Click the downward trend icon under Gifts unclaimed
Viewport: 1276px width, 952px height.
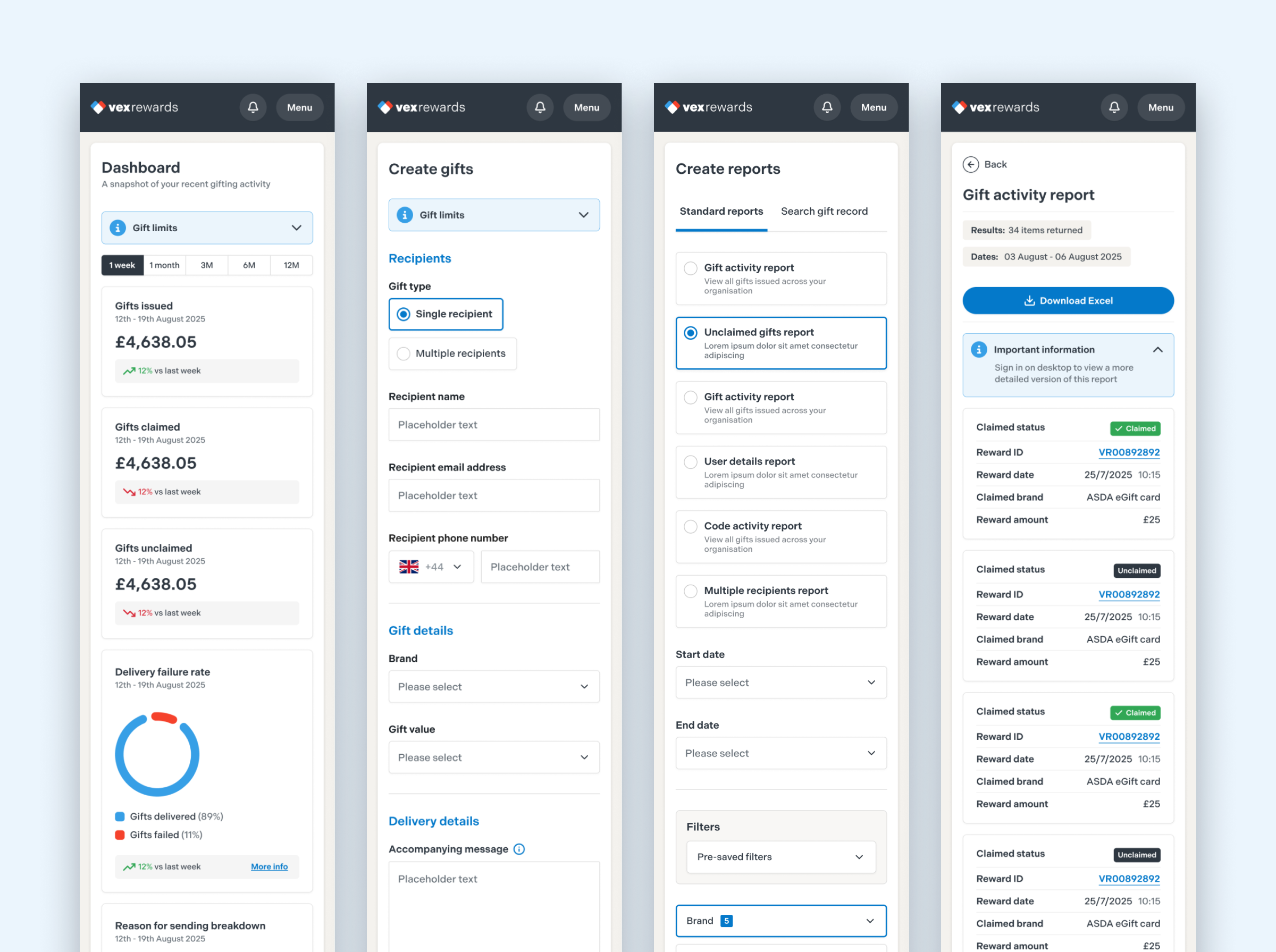[x=129, y=612]
